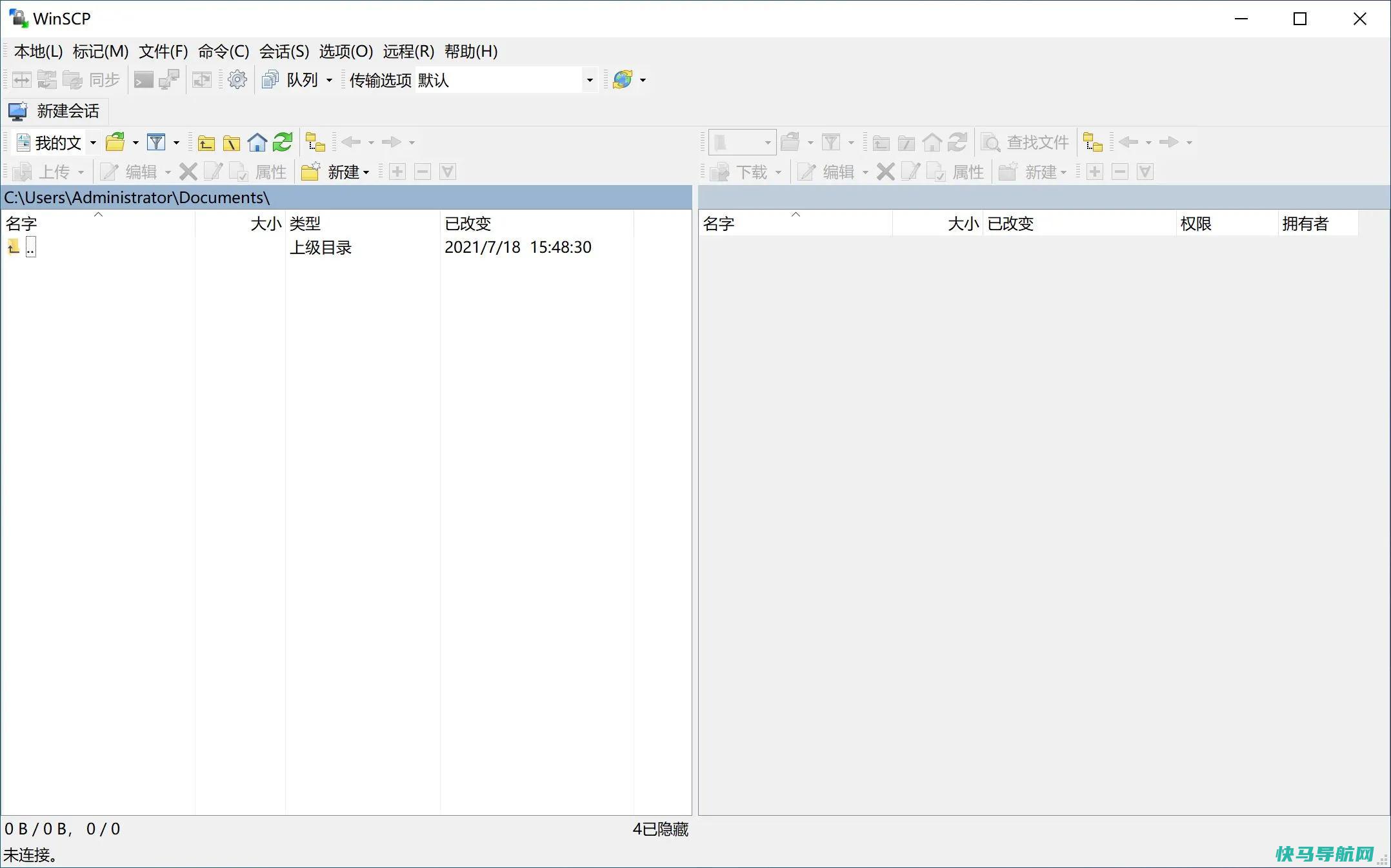
Task: Click local forward arrow icon
Action: tap(392, 142)
